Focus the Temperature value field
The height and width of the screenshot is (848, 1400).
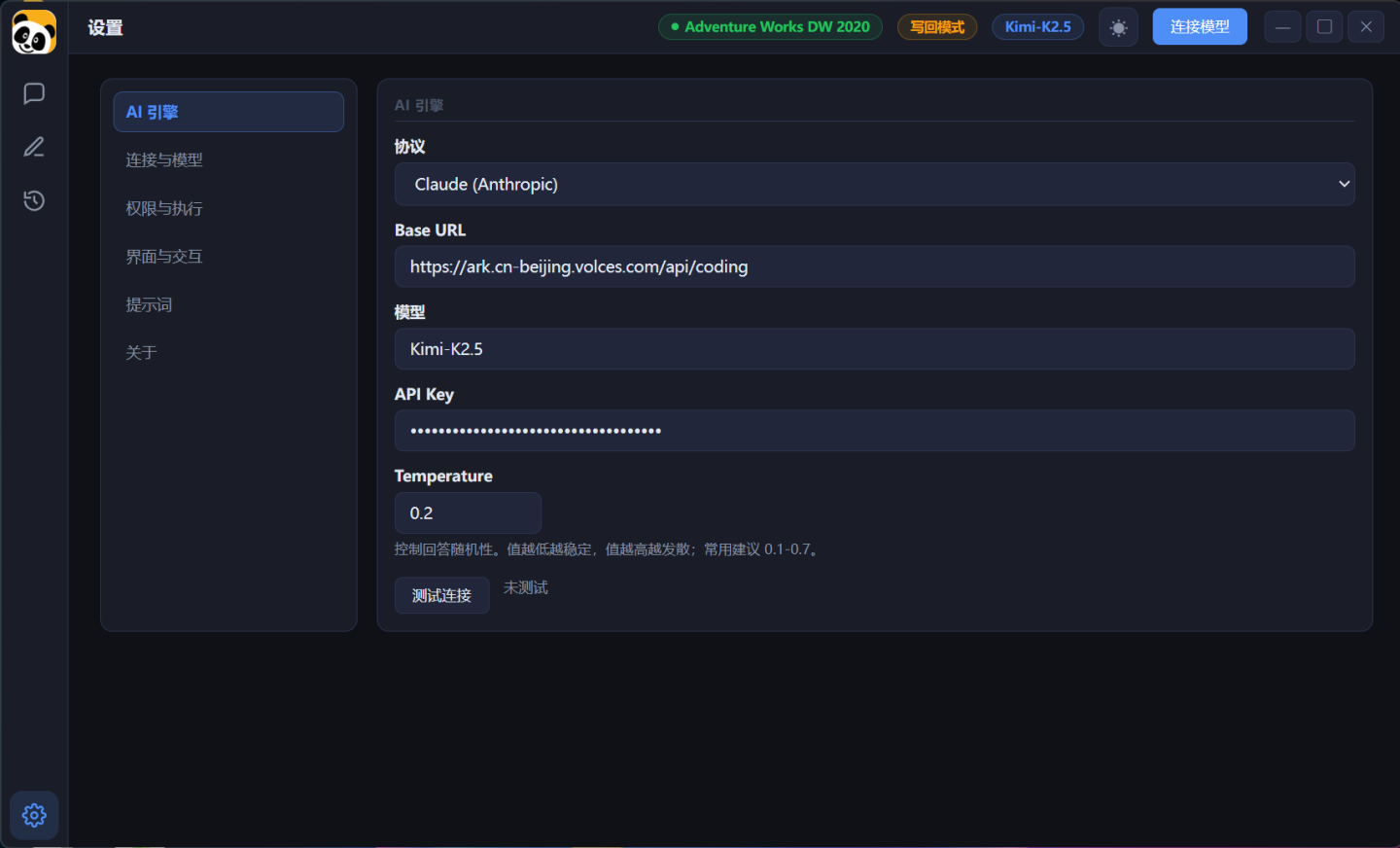(x=468, y=512)
